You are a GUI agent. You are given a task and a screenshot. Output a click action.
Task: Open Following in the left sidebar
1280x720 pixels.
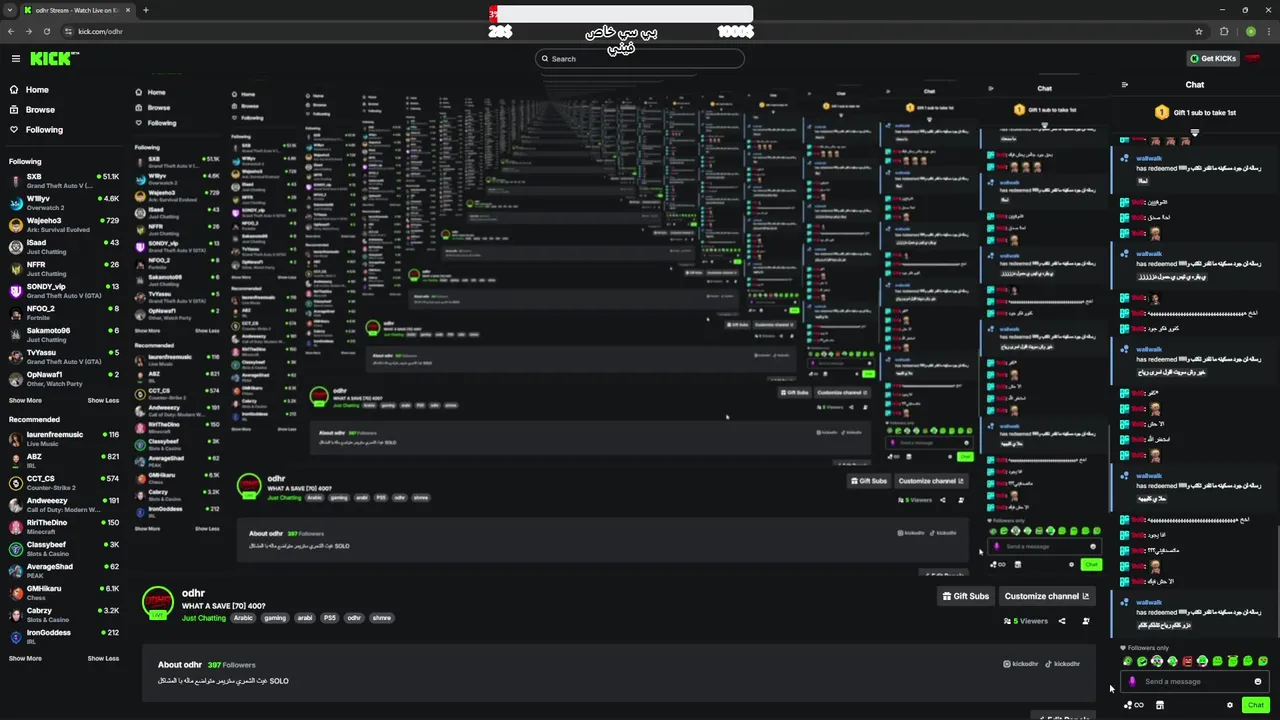coord(36,130)
